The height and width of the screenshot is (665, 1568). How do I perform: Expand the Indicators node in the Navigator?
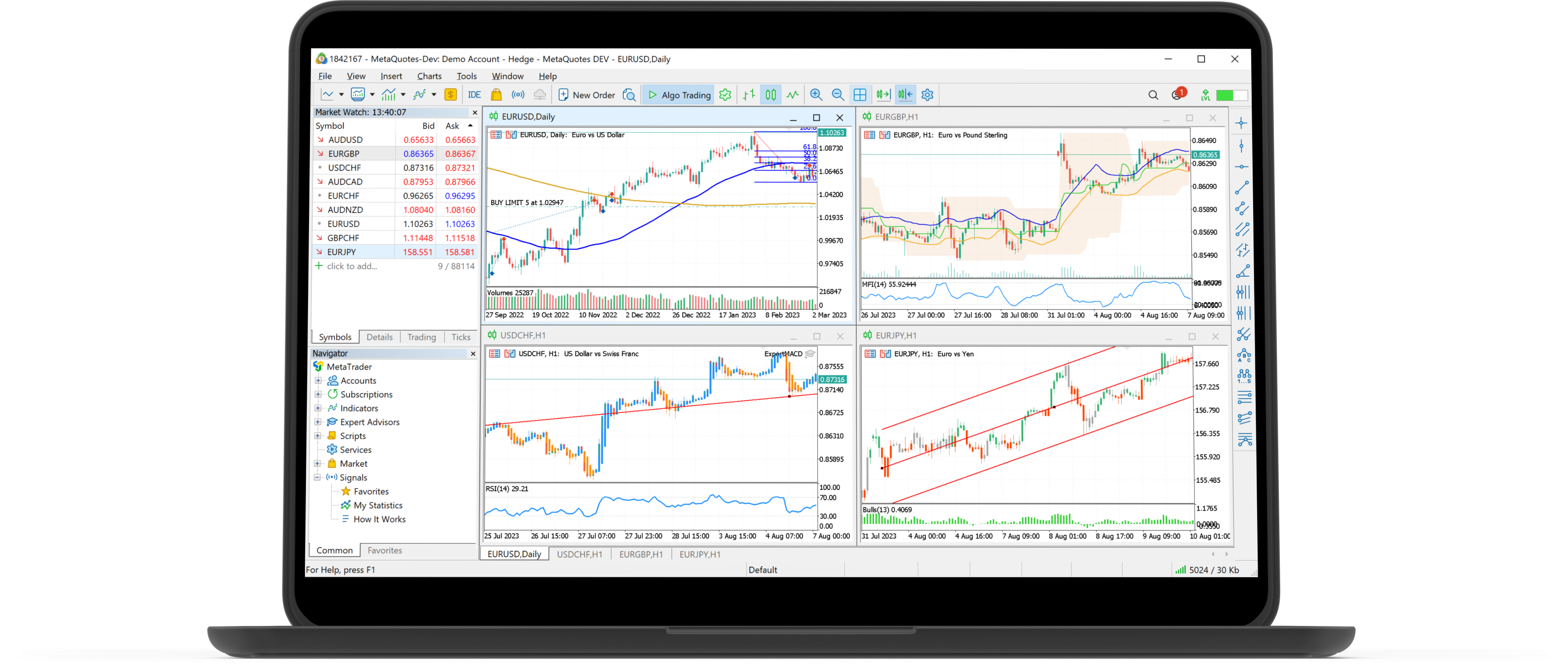pyautogui.click(x=319, y=408)
